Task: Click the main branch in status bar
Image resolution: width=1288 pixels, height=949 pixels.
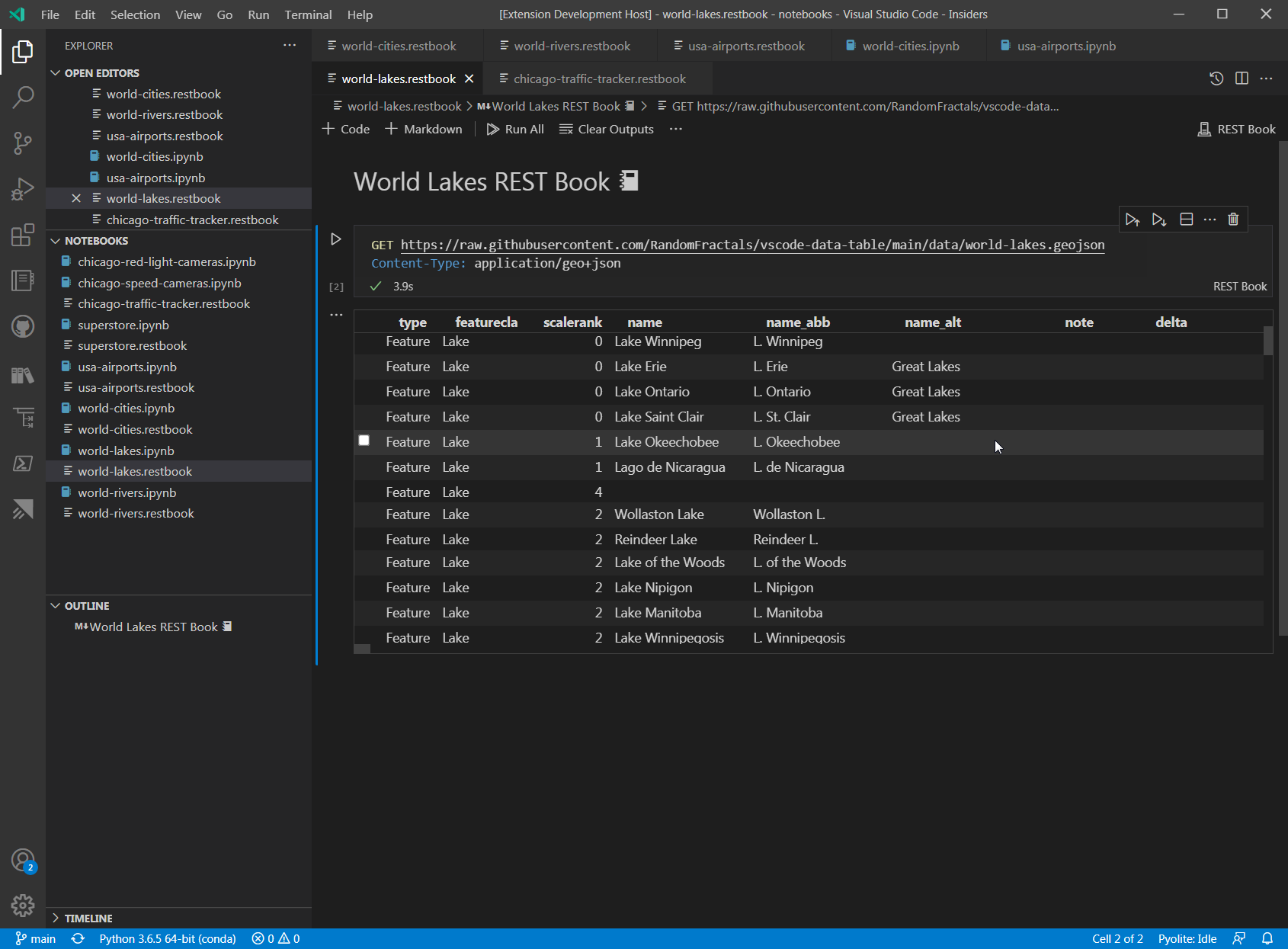Action: point(35,938)
